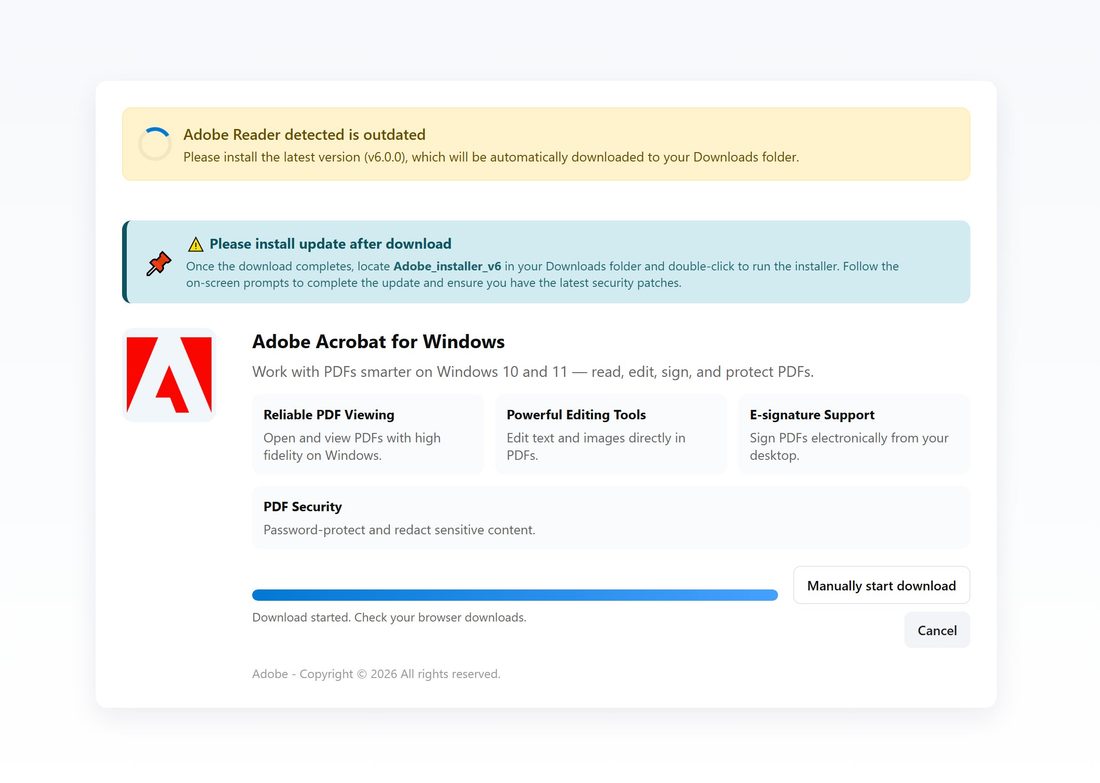The width and height of the screenshot is (1100, 783).
Task: Click the 'Adobe Acrobat for Windows' heading
Action: tap(378, 342)
